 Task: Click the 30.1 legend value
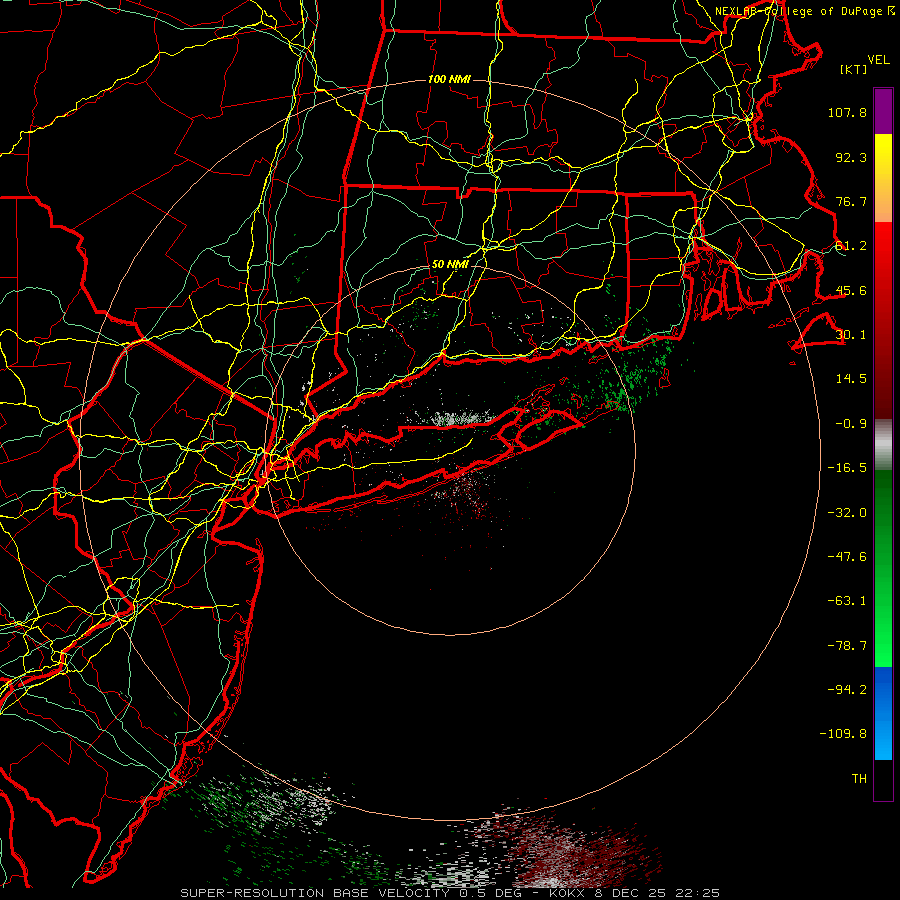coord(851,335)
